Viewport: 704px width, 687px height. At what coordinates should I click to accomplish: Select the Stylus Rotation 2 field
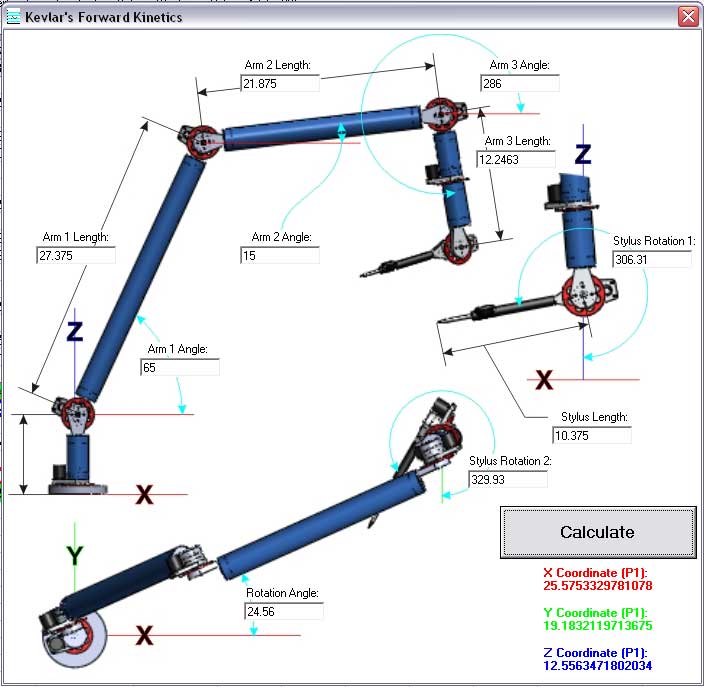508,479
